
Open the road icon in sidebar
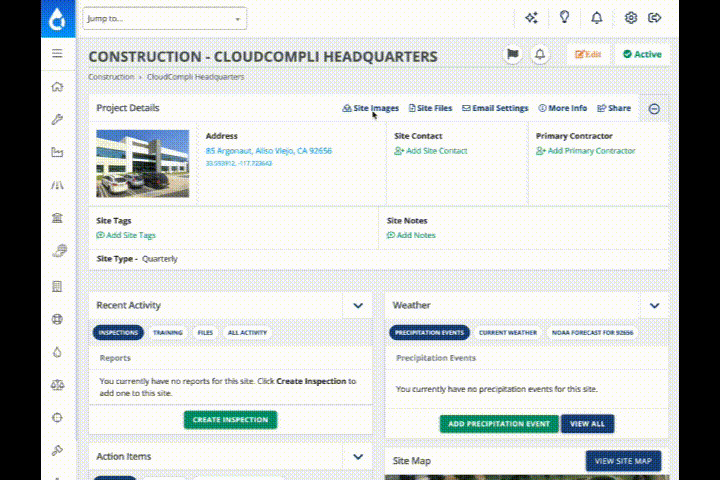coord(57,185)
